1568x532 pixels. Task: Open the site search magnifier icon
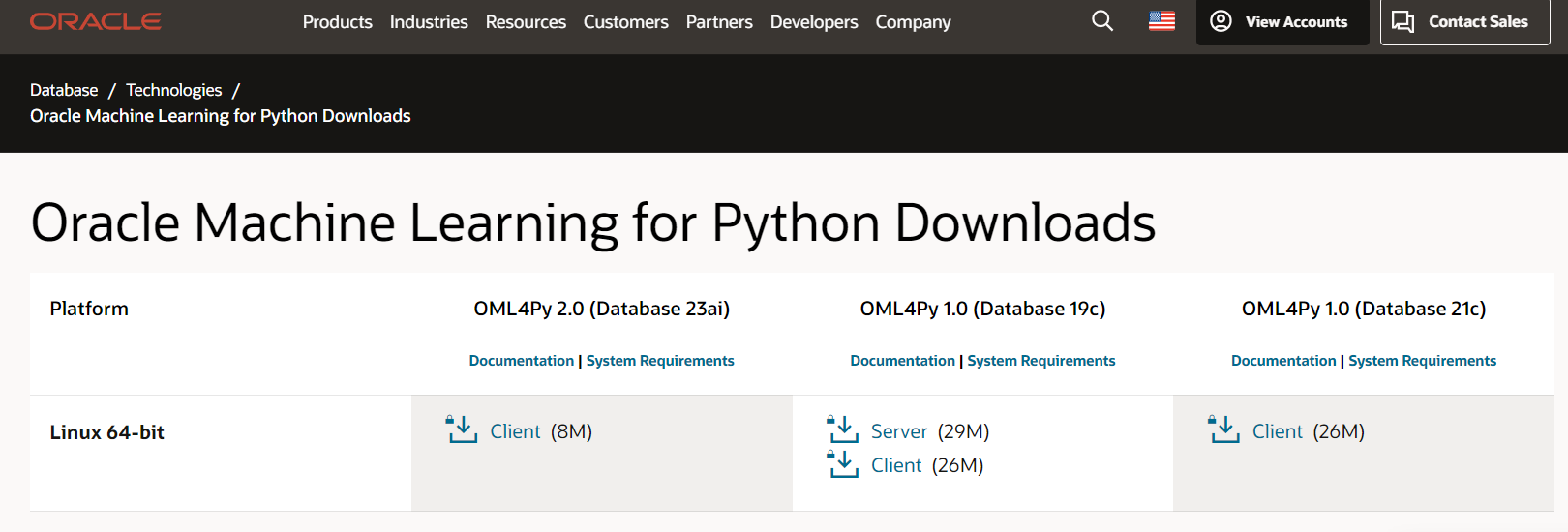[x=1101, y=21]
